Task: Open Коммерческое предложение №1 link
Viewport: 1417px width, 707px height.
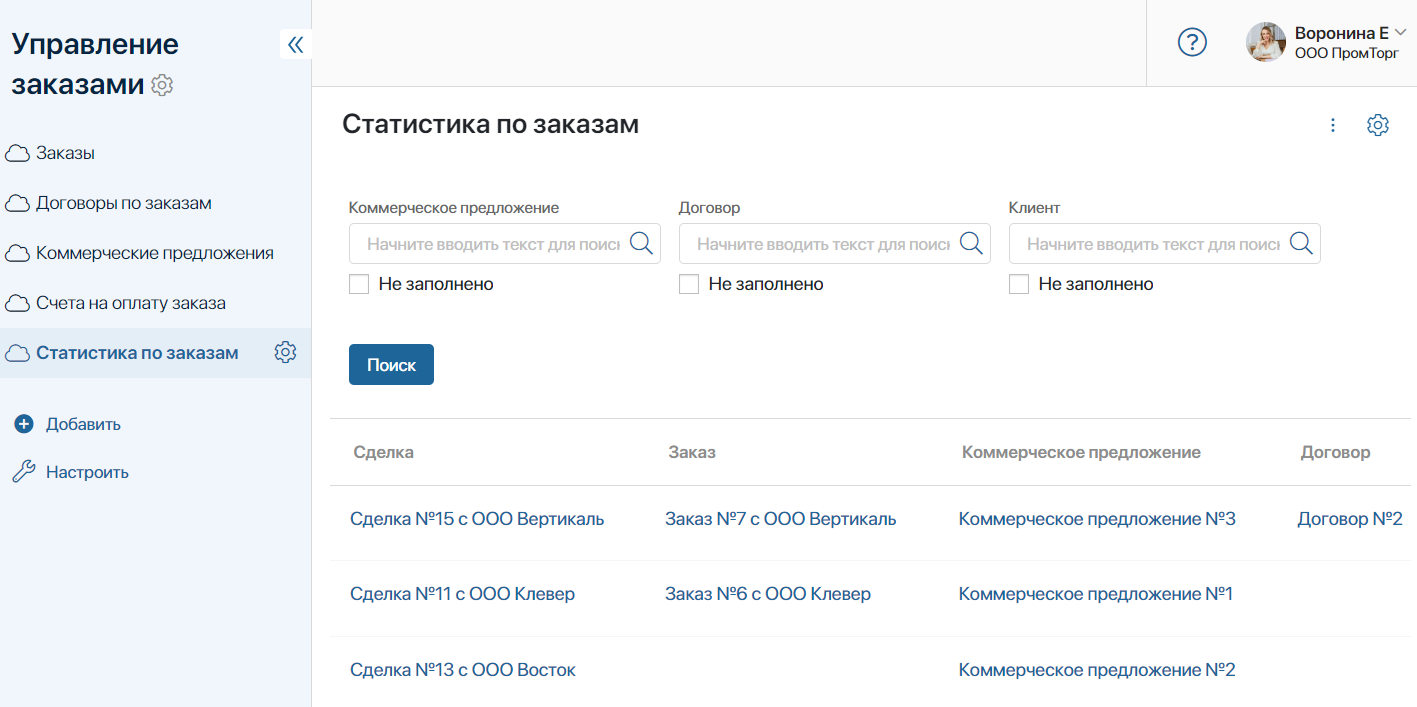Action: [x=1095, y=594]
